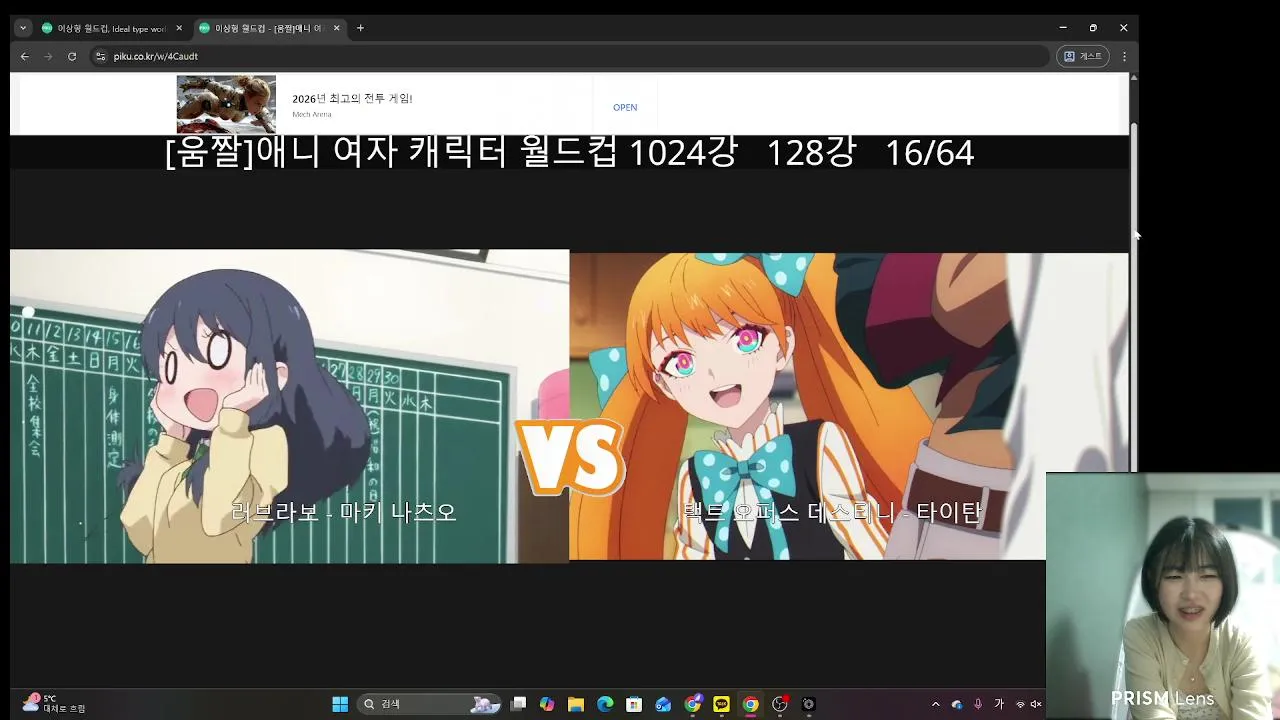Image resolution: width=1280 pixels, height=720 pixels.
Task: Click the piku.co.kr/w/4Caudt address field
Action: click(x=570, y=57)
